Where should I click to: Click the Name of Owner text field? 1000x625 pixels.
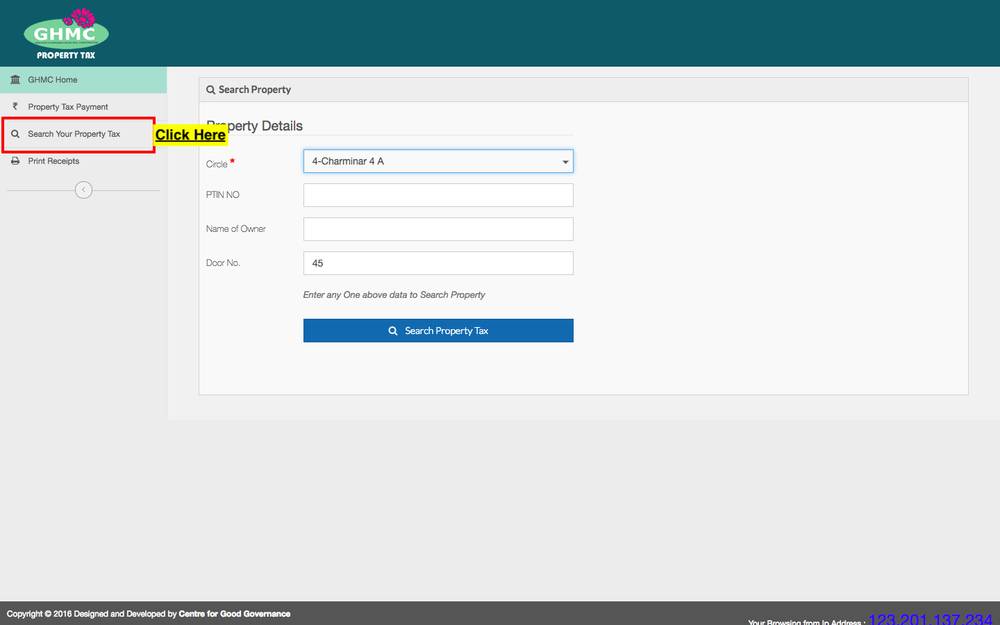438,228
